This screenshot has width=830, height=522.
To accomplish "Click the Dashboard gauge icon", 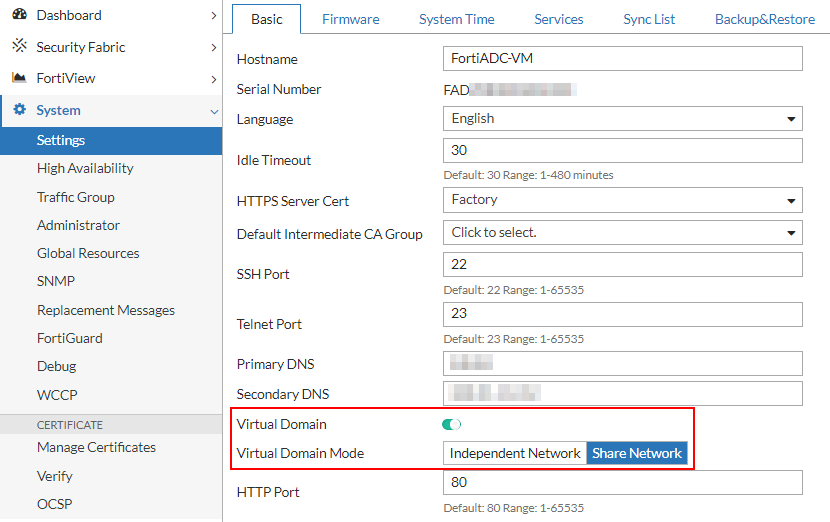I will coord(19,15).
